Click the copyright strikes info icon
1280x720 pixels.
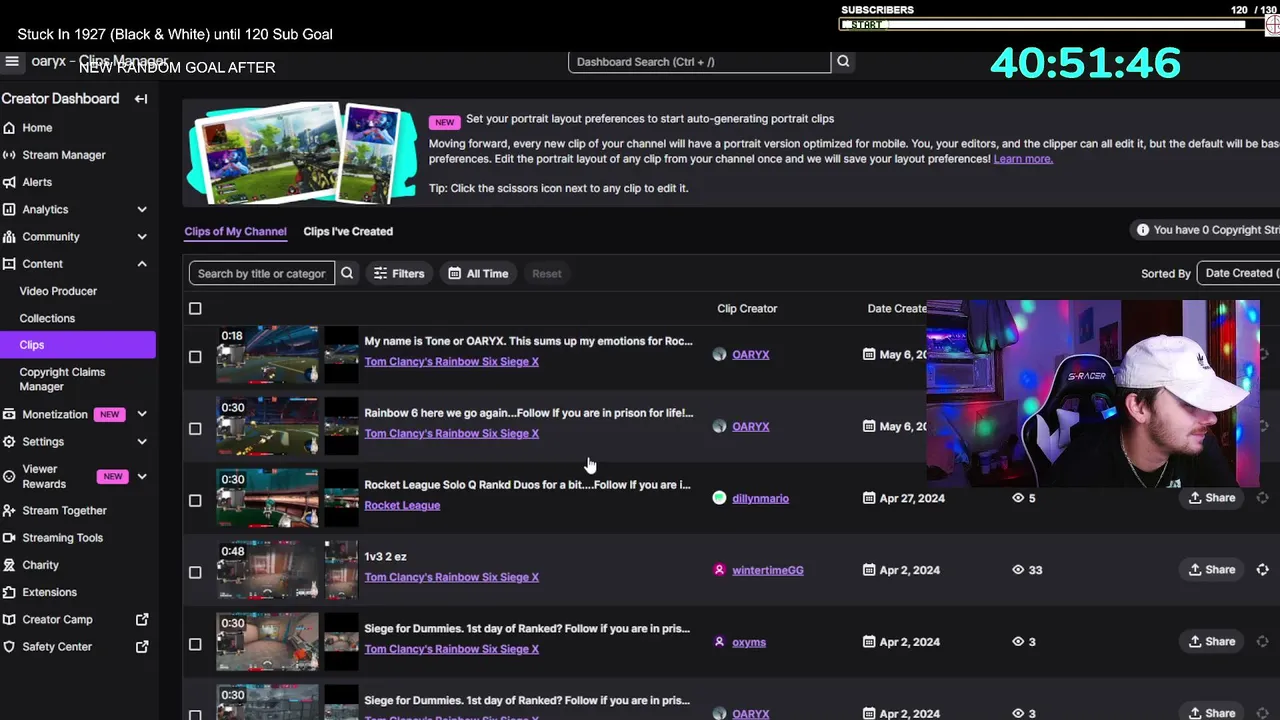coord(1142,230)
